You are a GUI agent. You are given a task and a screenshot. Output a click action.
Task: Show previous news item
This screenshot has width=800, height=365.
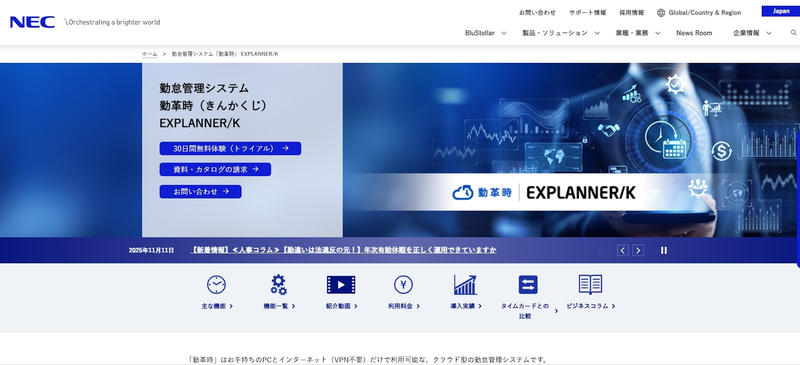pos(622,250)
